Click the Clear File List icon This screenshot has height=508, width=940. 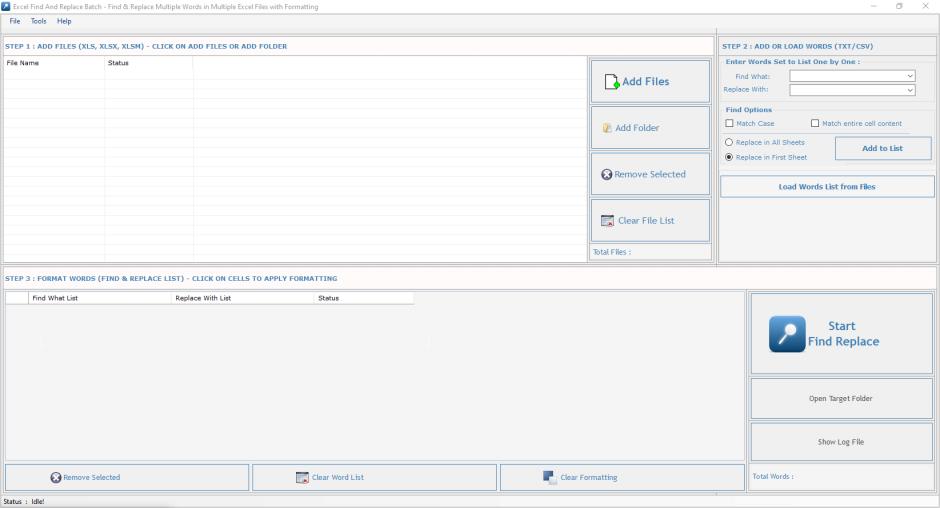pyautogui.click(x=607, y=221)
